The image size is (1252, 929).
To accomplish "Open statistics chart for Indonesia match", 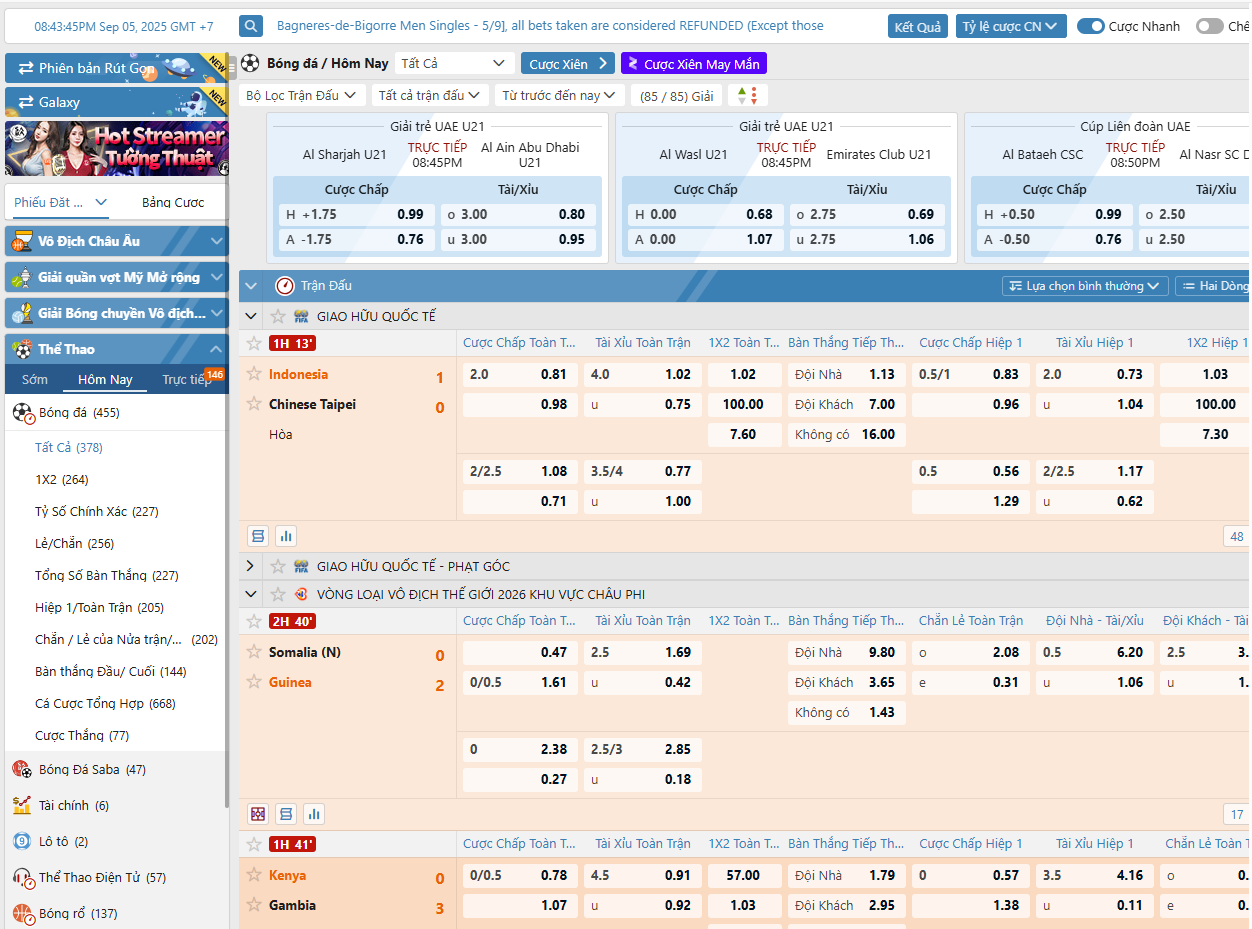I will [x=286, y=536].
